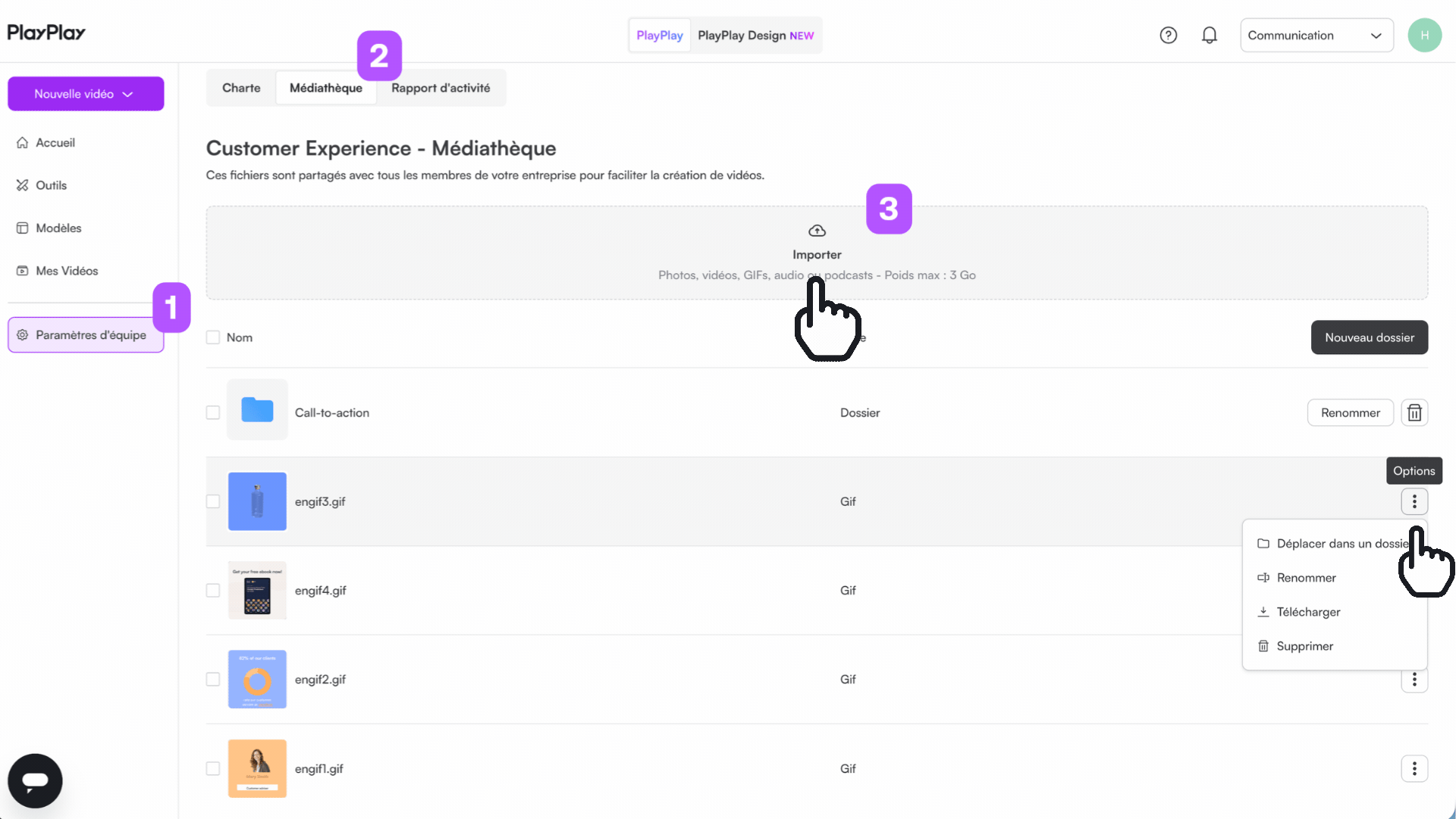Open the chat support bubble
This screenshot has width=1456, height=819.
point(35,780)
